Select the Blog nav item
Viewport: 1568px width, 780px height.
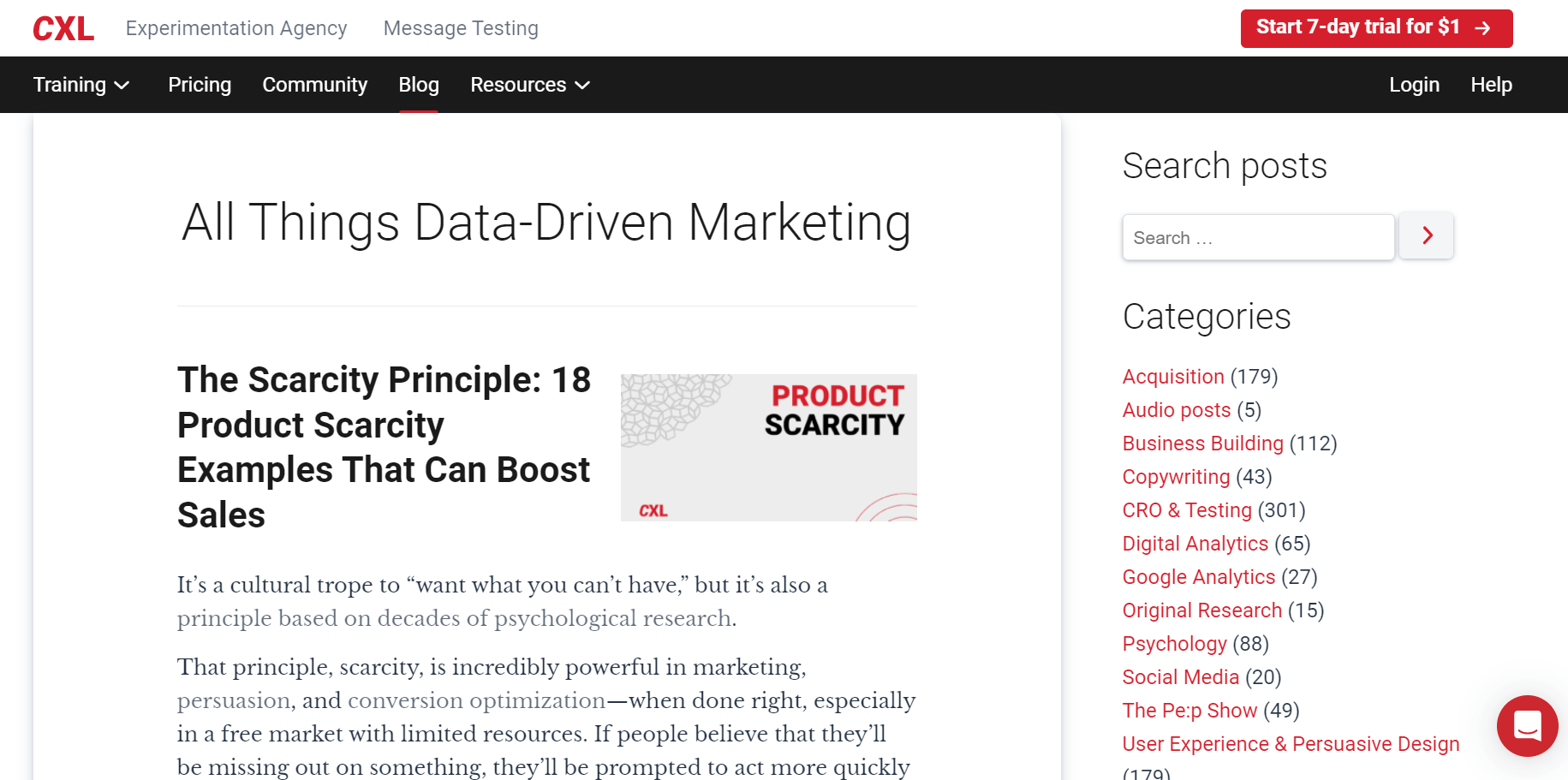tap(418, 85)
